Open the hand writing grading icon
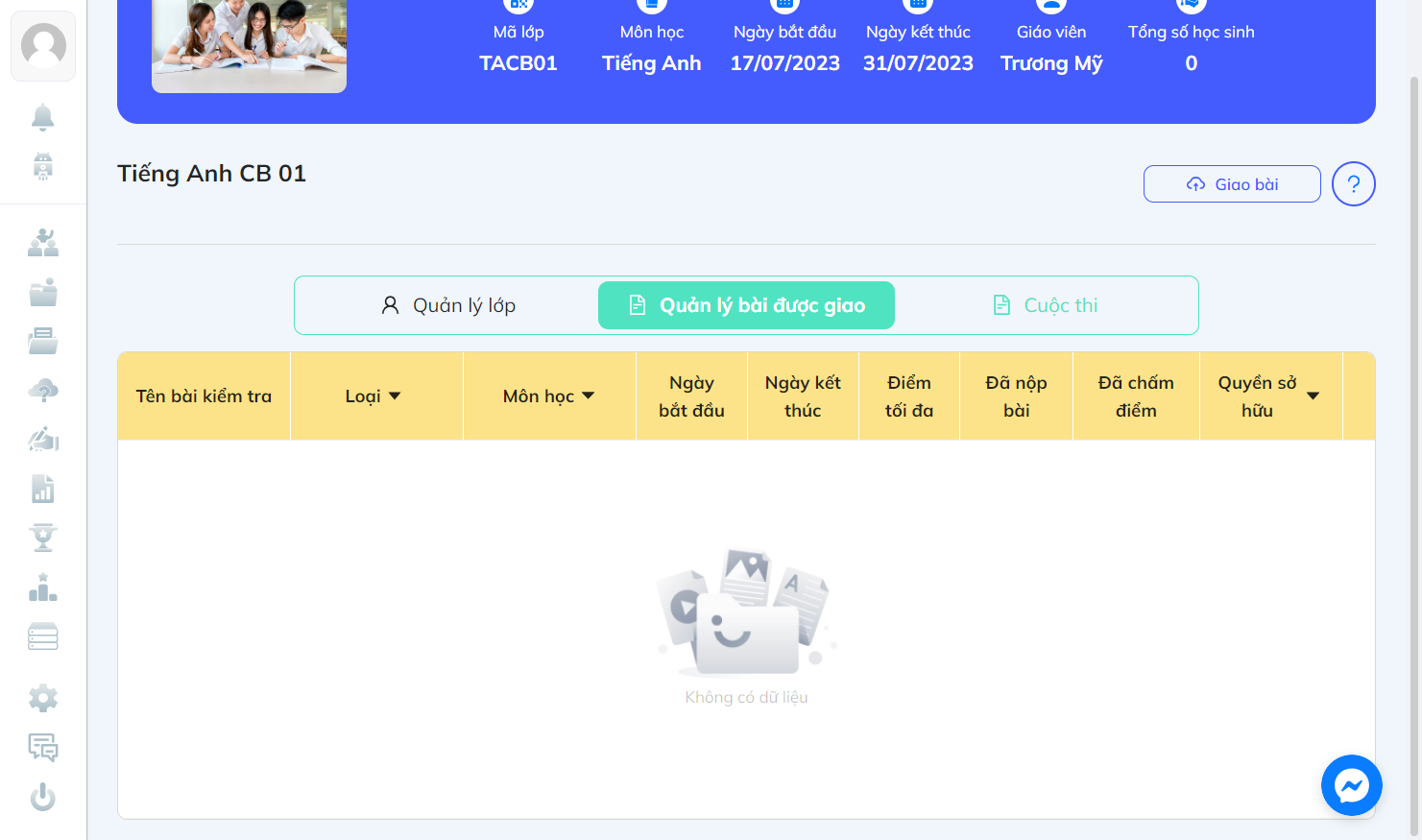 coord(43,440)
